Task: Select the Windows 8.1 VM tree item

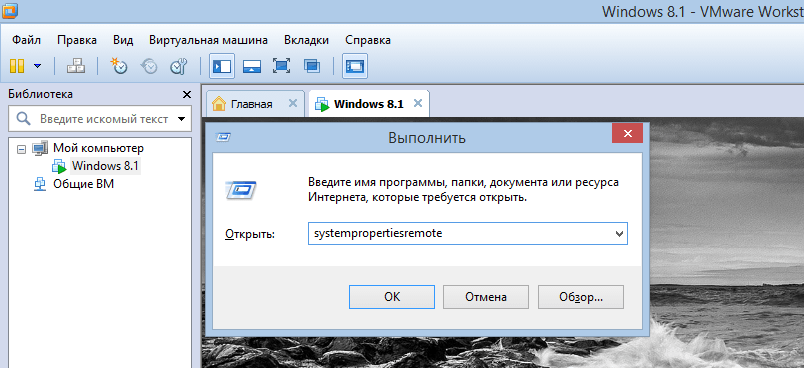Action: pos(105,166)
